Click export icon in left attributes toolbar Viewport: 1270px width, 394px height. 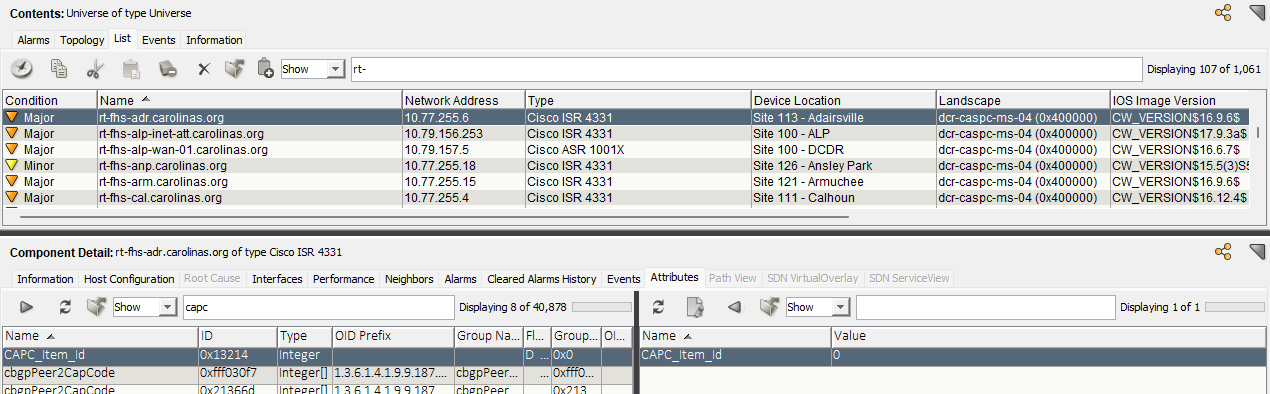coord(96,307)
